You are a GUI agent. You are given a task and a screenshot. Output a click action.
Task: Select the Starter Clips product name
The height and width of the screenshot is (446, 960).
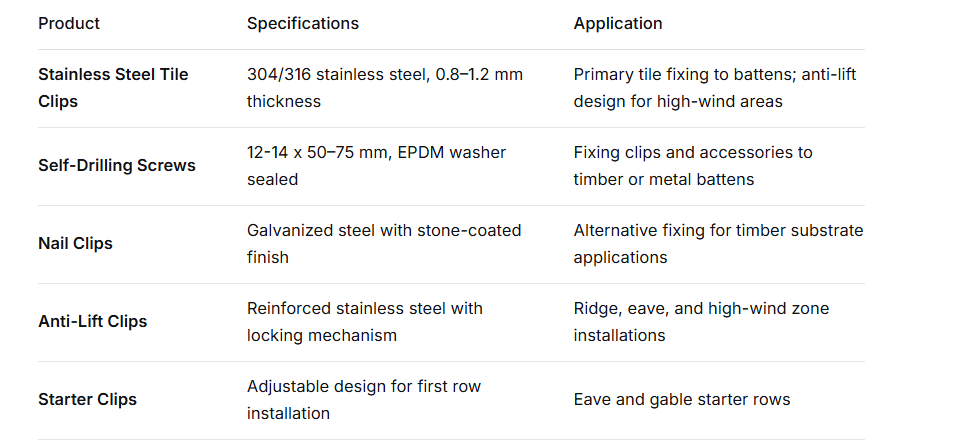[87, 399]
